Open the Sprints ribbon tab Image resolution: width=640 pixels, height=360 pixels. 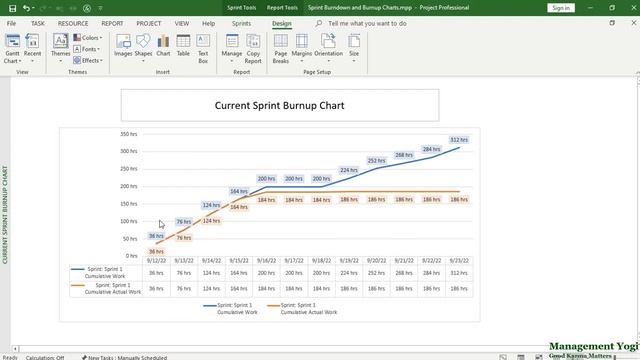point(241,23)
